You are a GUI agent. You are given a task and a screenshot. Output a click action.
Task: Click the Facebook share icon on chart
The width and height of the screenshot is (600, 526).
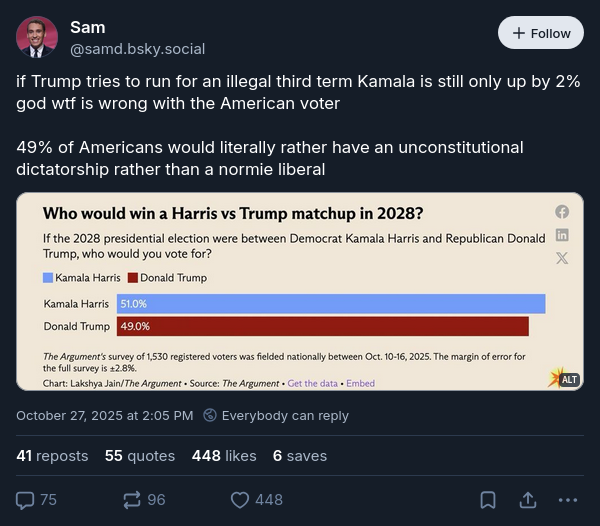click(x=562, y=212)
